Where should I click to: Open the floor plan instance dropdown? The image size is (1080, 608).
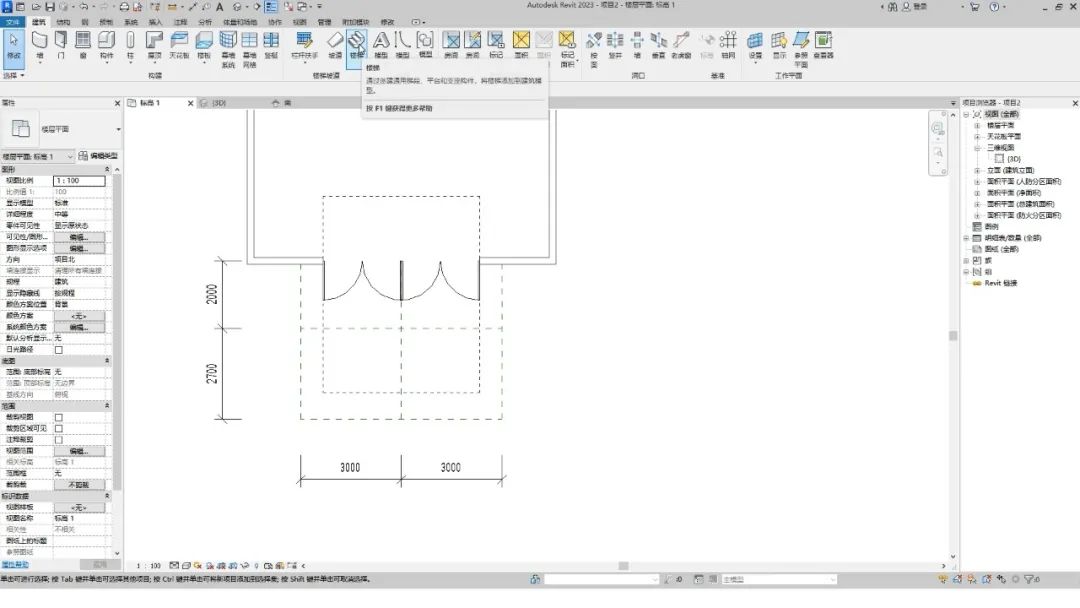coord(38,157)
